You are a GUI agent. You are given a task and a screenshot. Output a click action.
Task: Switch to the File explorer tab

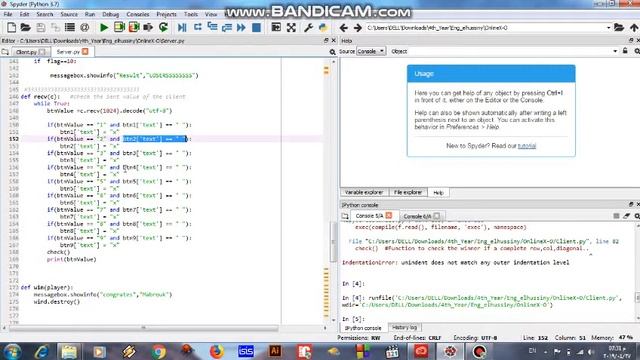pos(408,192)
